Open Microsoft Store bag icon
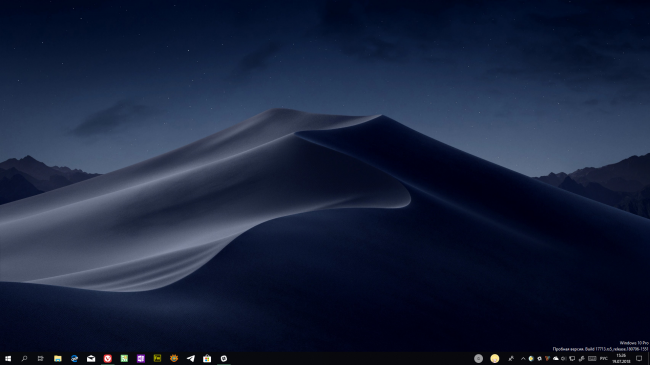 [207, 358]
